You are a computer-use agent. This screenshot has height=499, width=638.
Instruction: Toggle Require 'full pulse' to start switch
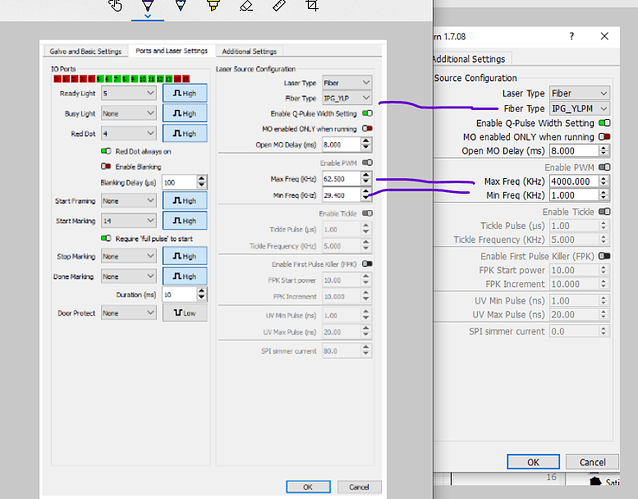pyautogui.click(x=106, y=238)
